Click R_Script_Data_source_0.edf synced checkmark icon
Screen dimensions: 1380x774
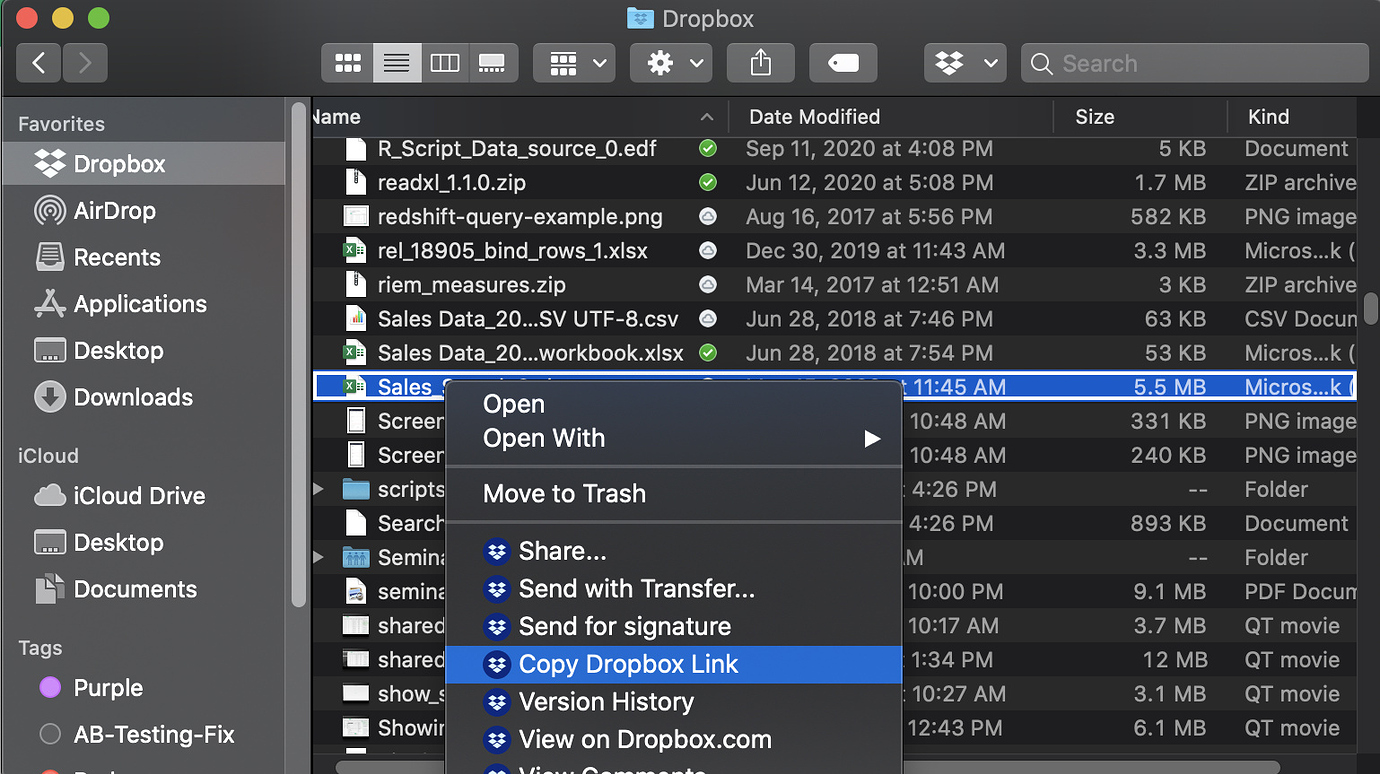(x=708, y=149)
